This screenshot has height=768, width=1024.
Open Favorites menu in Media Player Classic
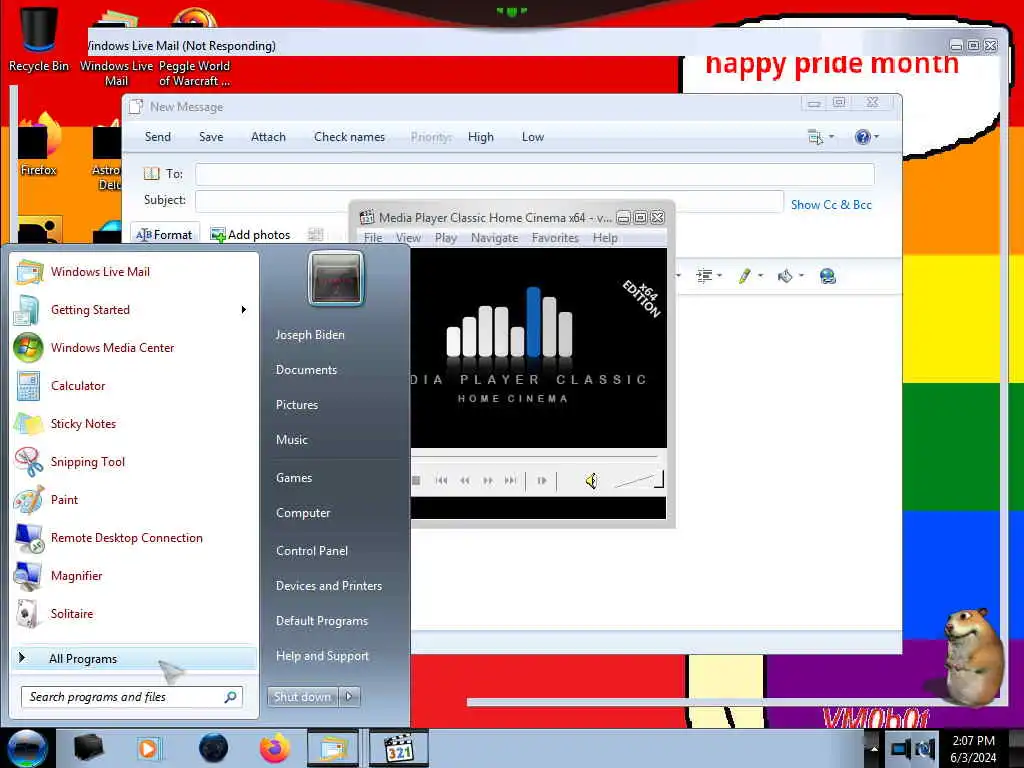[555, 238]
